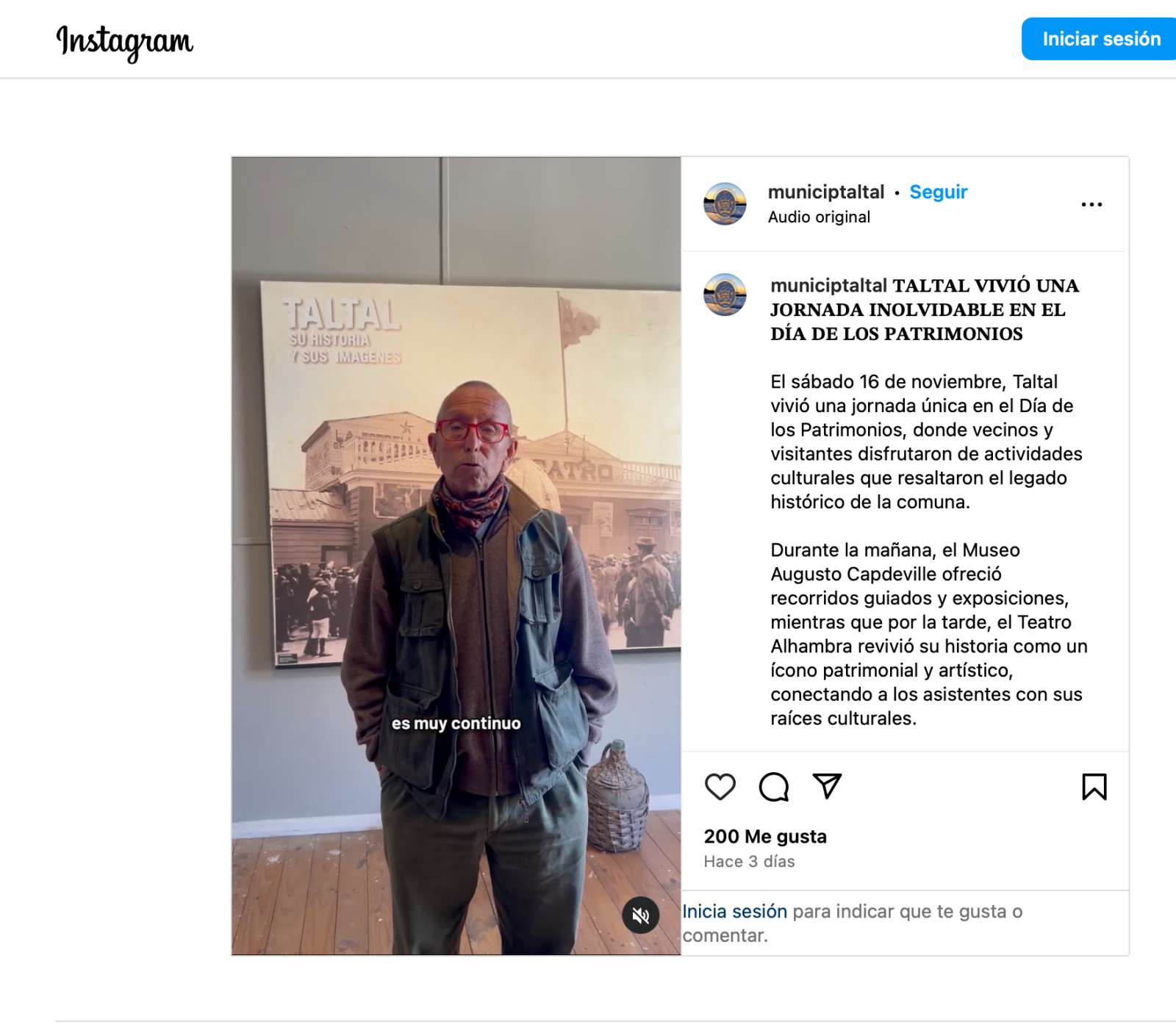Open Audio original link
The image size is (1176, 1030).
819,217
